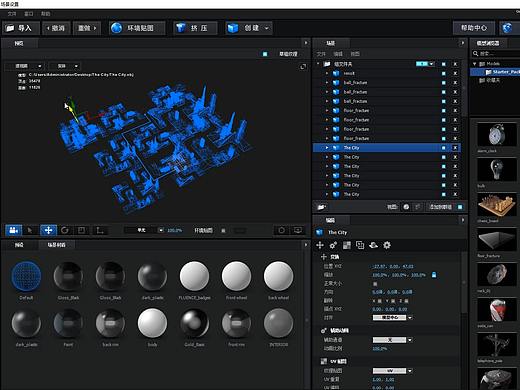Image resolution: width=520 pixels, height=390 pixels.
Task: Open the Create (创建) cube dropdown
Action: 249,28
